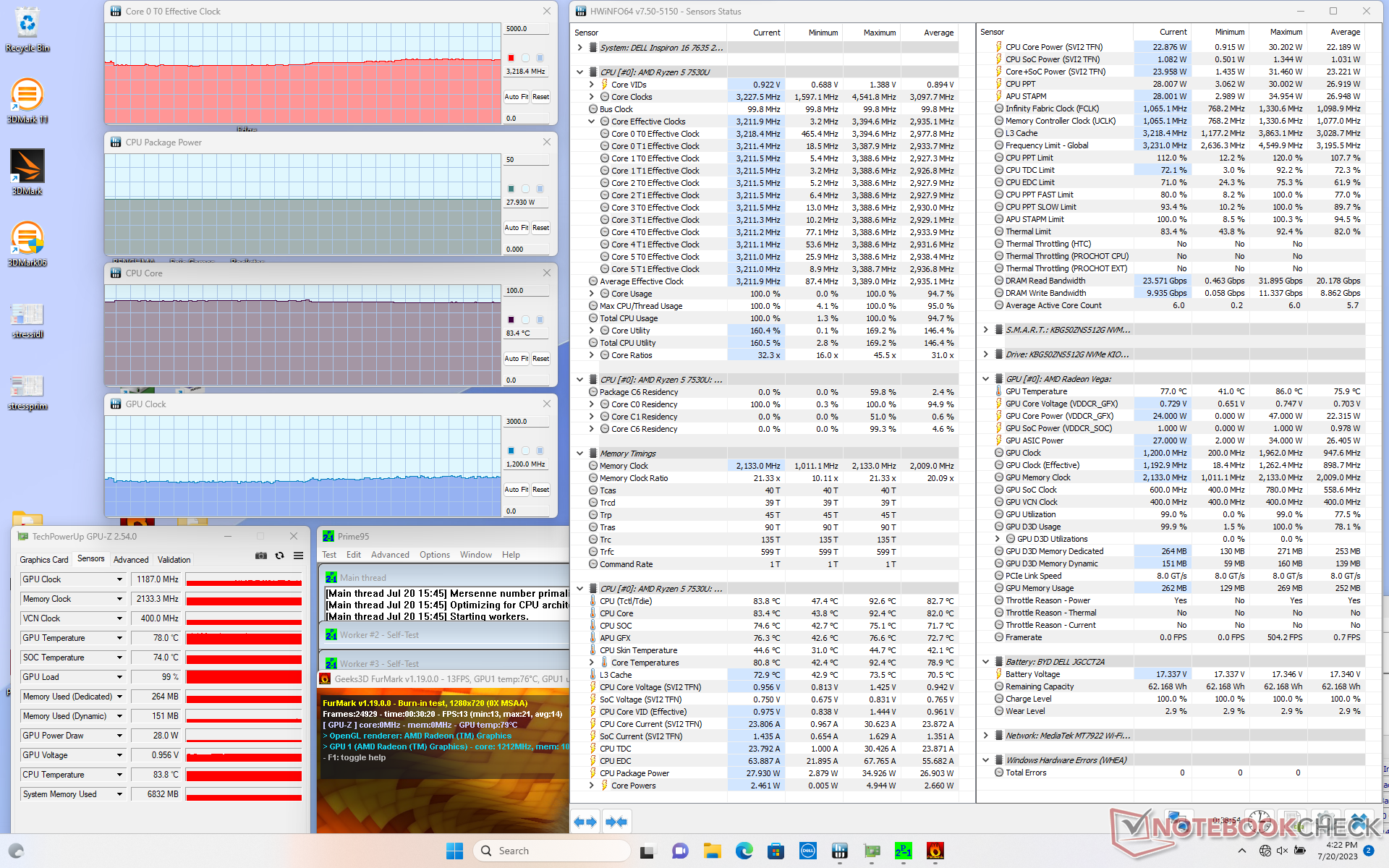Click Auto Fit in Core 0 T0 graph
This screenshot has width=1389, height=868.
tap(516, 97)
